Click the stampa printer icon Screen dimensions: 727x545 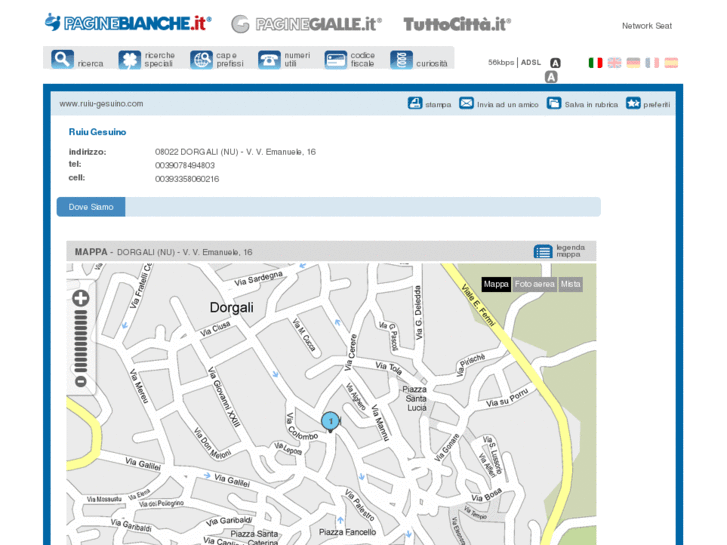(415, 103)
